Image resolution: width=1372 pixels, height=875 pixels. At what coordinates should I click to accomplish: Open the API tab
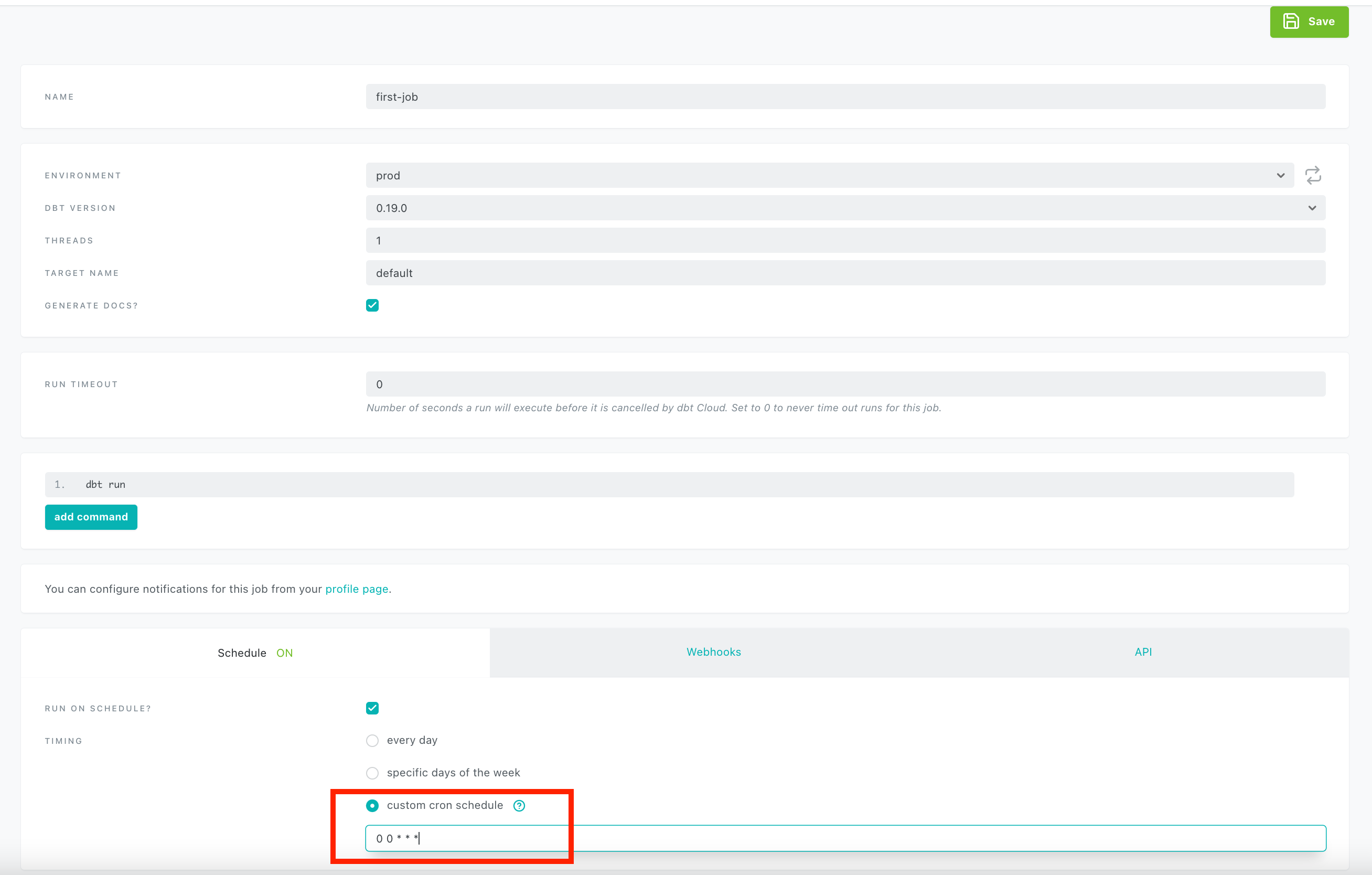(x=1143, y=652)
